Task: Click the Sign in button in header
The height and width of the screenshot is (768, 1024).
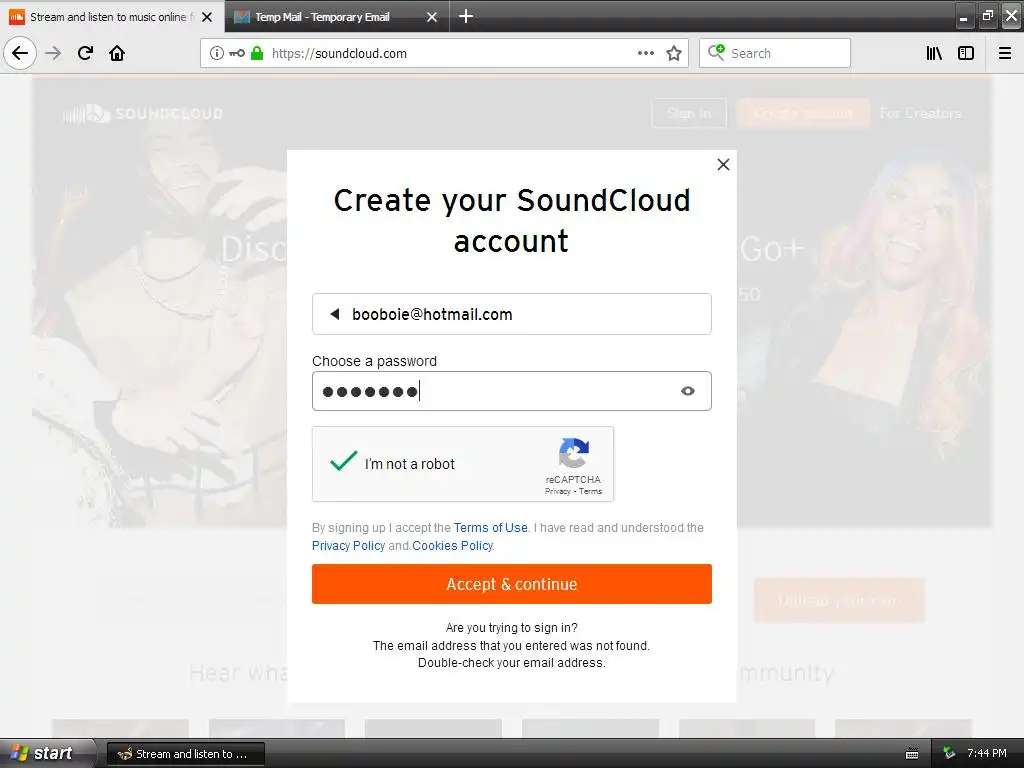Action: (x=689, y=114)
